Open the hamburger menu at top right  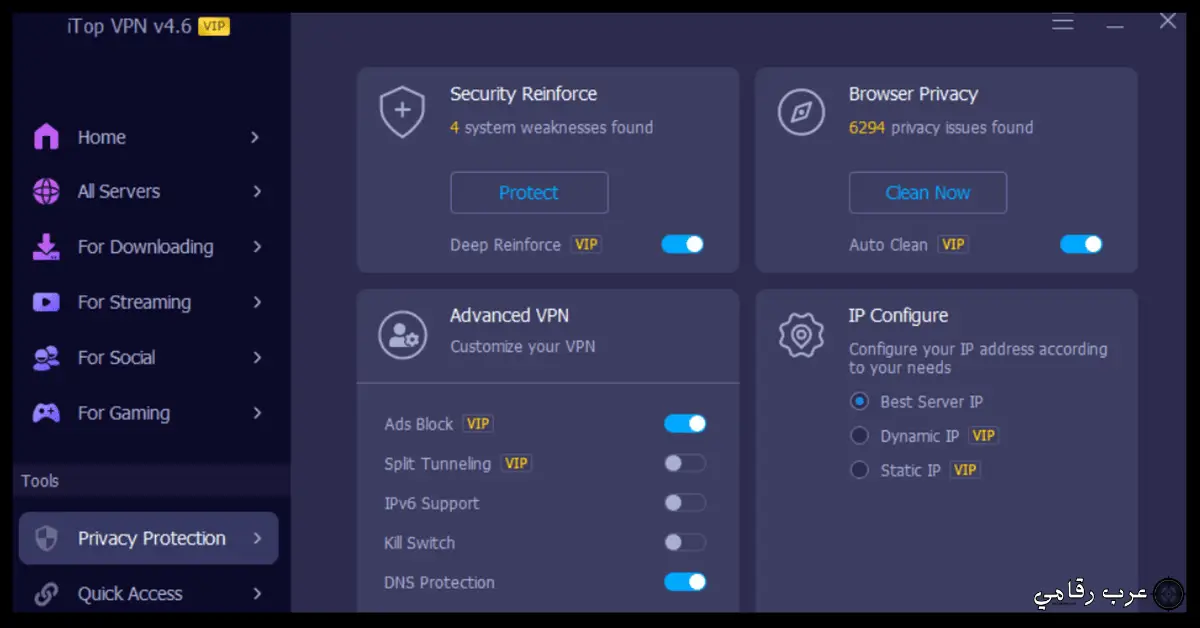coord(1063,22)
